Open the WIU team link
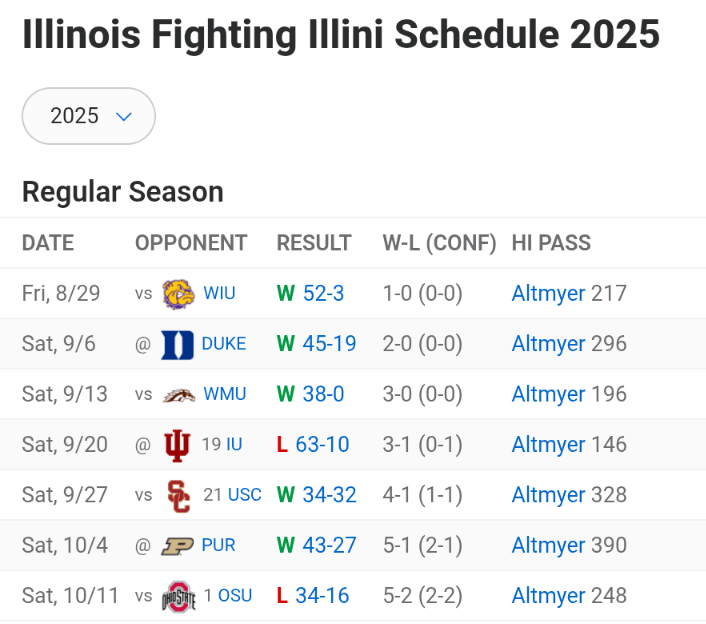The image size is (706, 624). 219,293
